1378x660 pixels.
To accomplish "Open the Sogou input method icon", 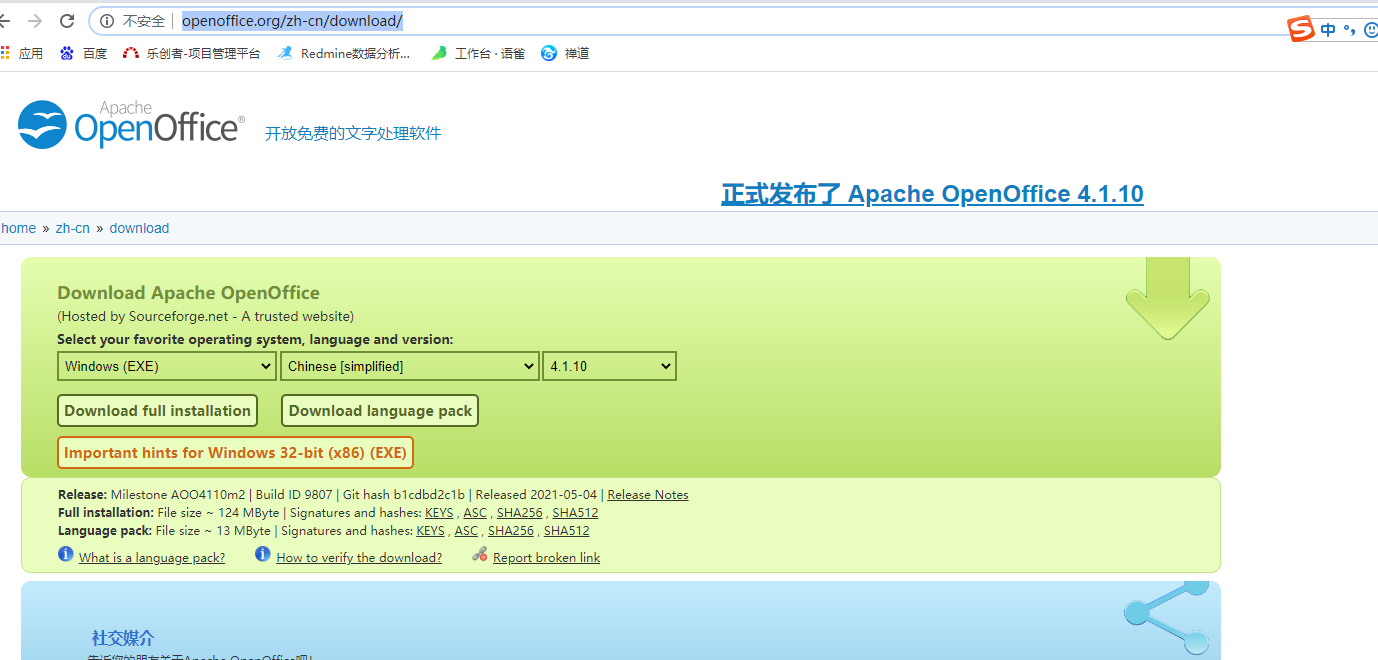I will click(x=1300, y=29).
